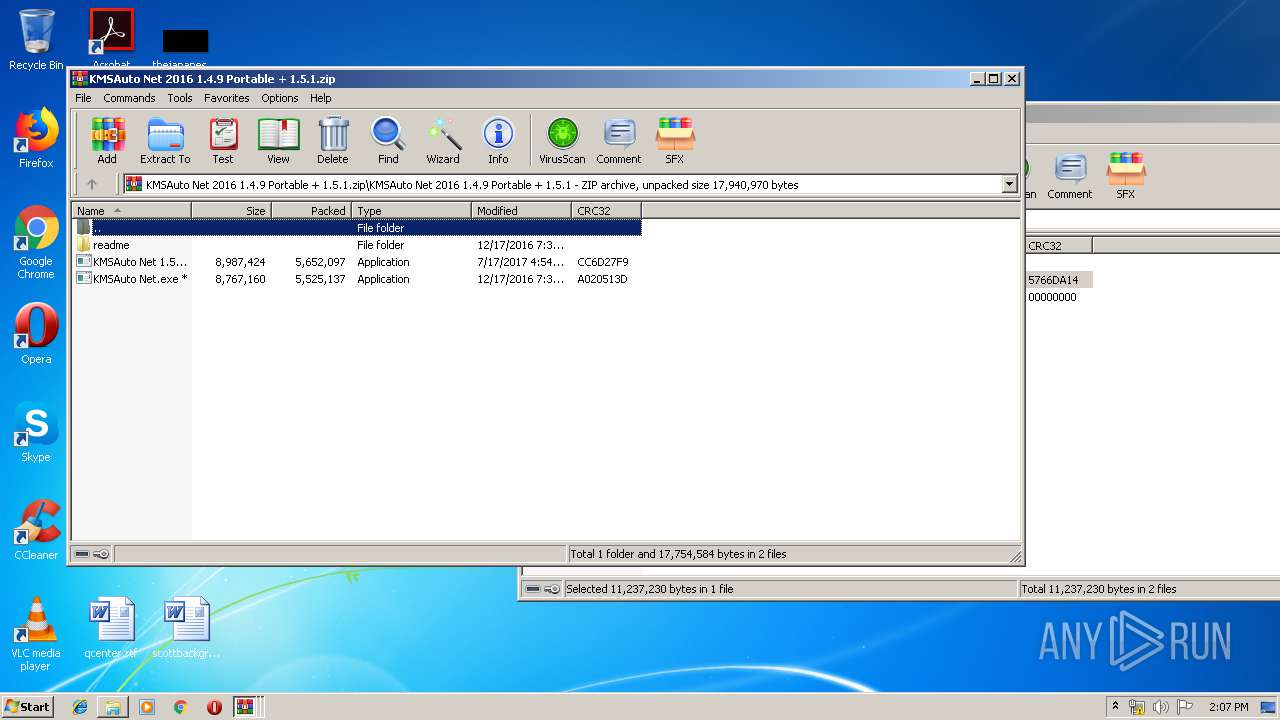Click CRC32 value CC6D27F9
The height and width of the screenshot is (720, 1280).
coord(602,262)
